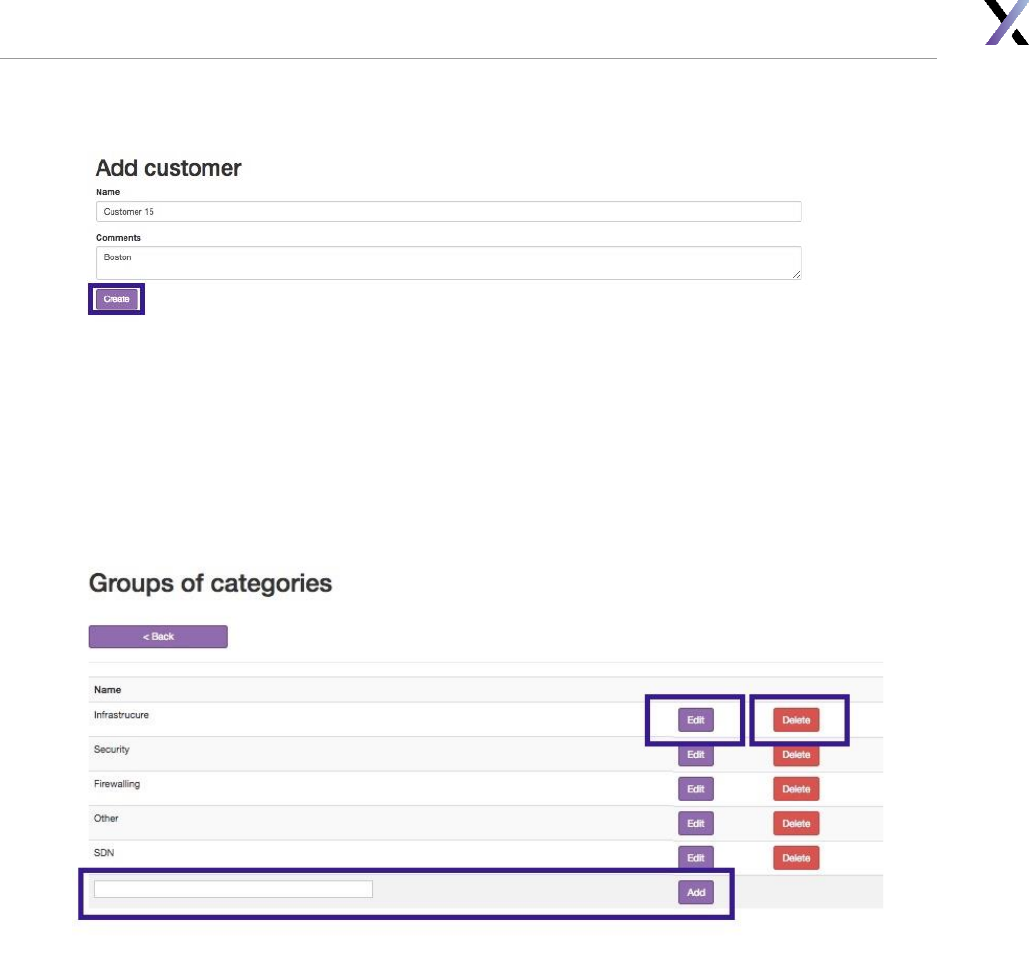Click the Create customer button
This screenshot has height=966, width=1029.
[116, 299]
